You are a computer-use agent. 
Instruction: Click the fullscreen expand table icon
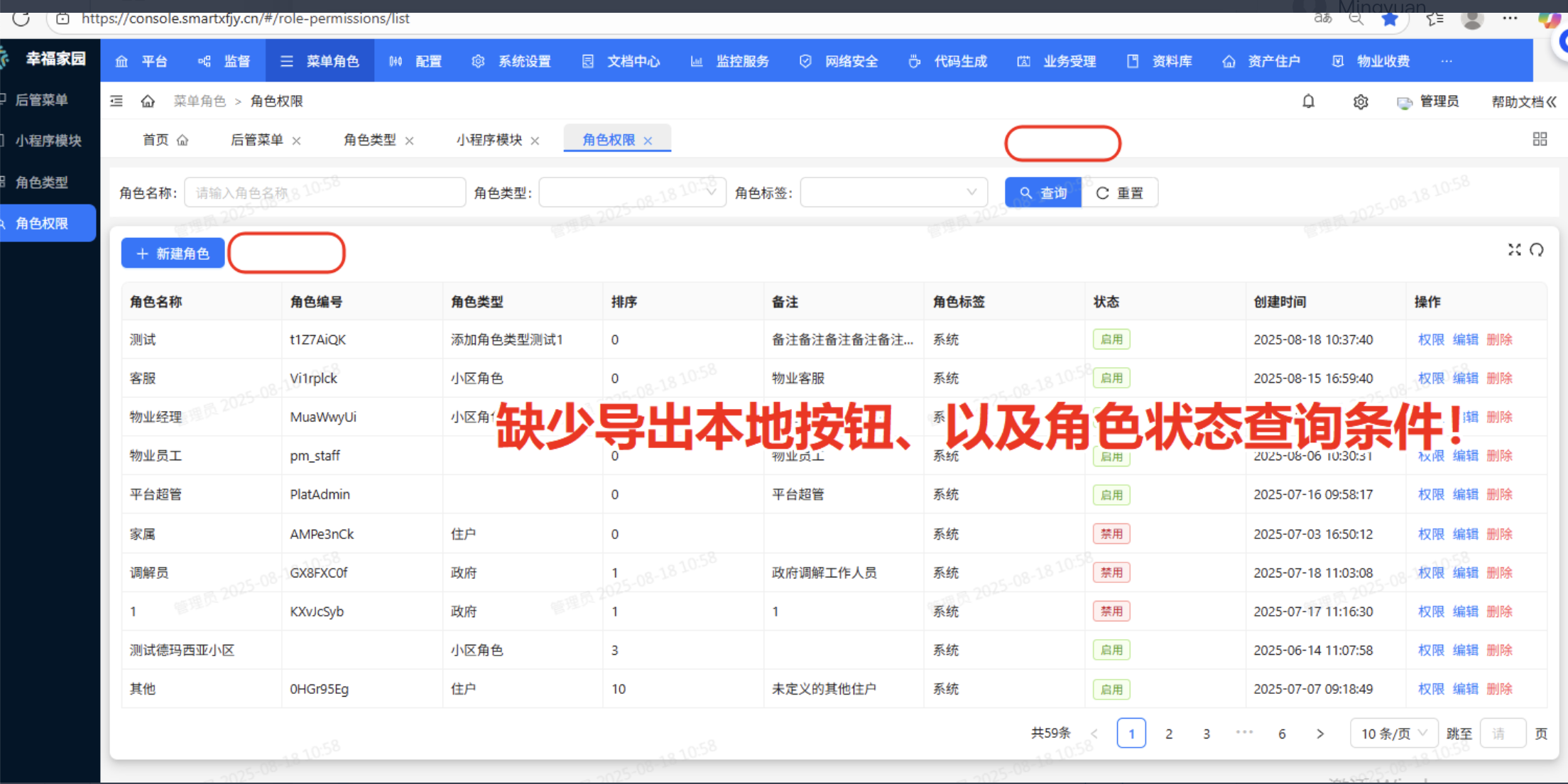coord(1514,250)
